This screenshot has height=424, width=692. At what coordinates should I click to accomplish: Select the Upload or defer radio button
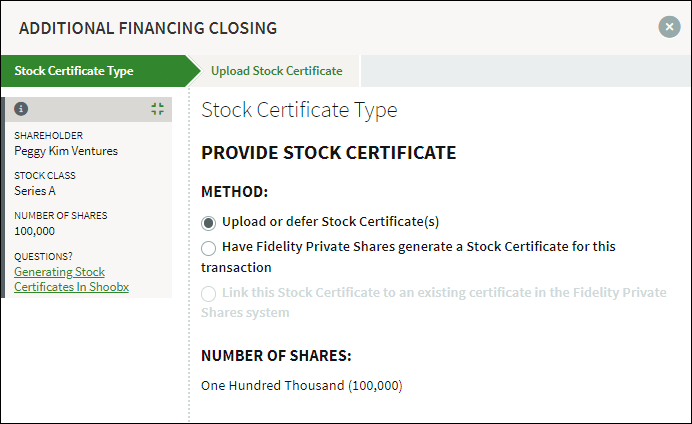pyautogui.click(x=208, y=223)
